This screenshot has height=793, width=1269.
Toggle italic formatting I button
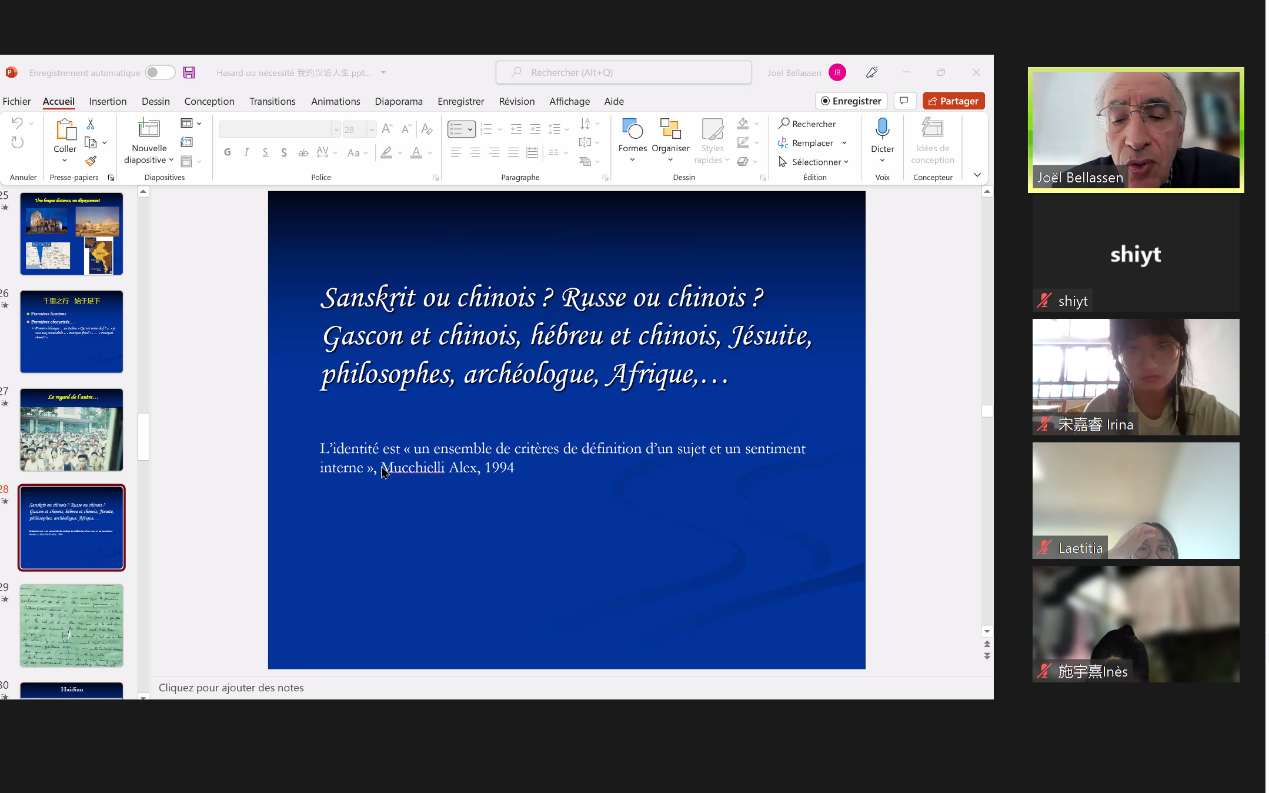[246, 153]
